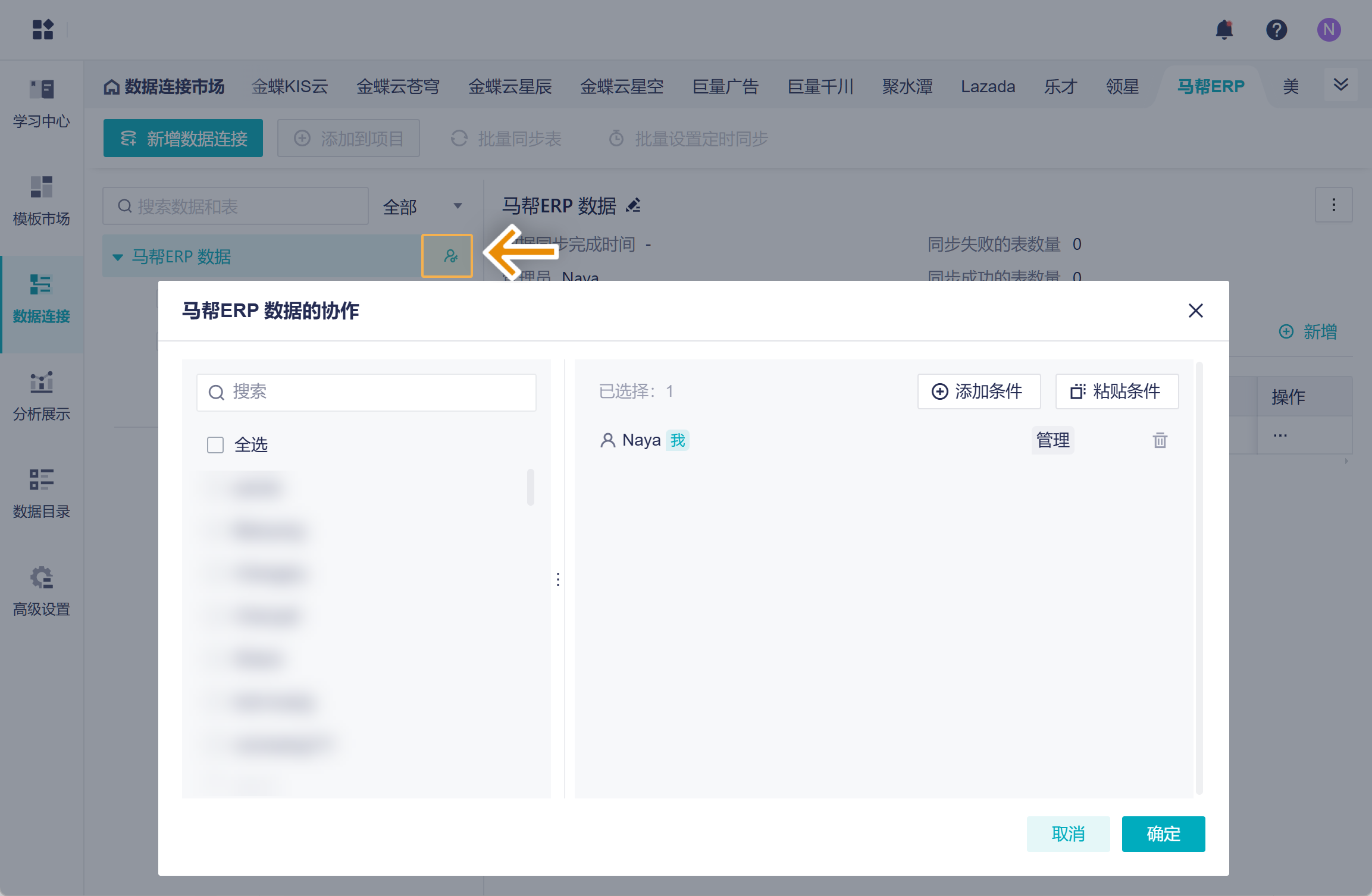Expand the tab list overflow chevron
This screenshot has width=1372, height=896.
[x=1340, y=84]
